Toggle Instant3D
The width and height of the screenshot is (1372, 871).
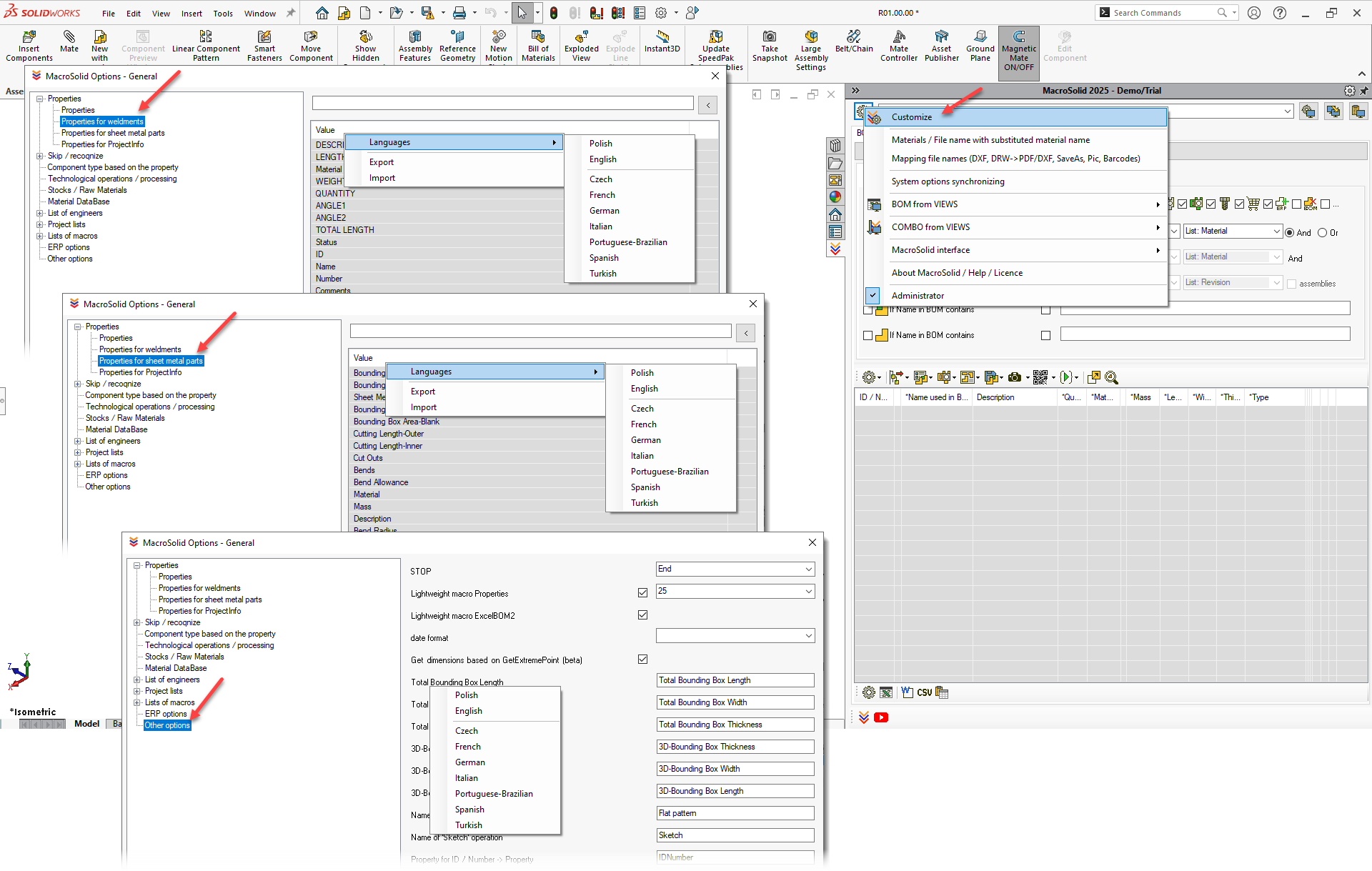(x=662, y=41)
